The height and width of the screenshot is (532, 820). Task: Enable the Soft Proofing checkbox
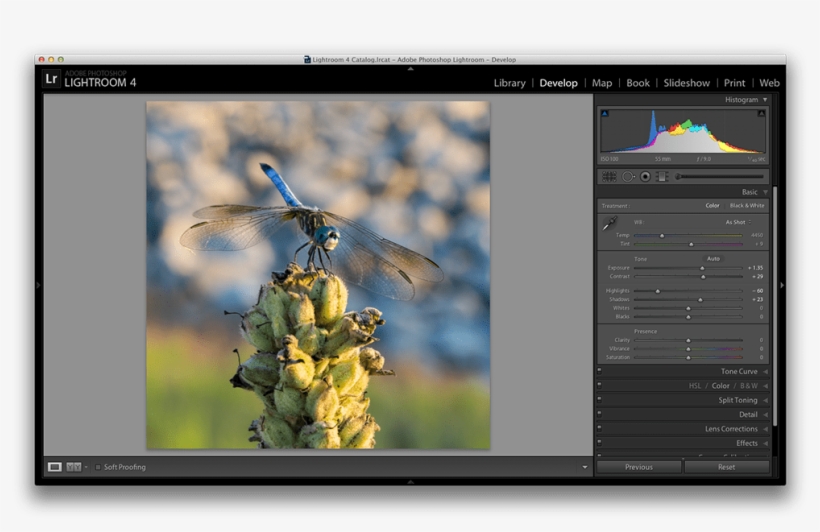tap(98, 467)
